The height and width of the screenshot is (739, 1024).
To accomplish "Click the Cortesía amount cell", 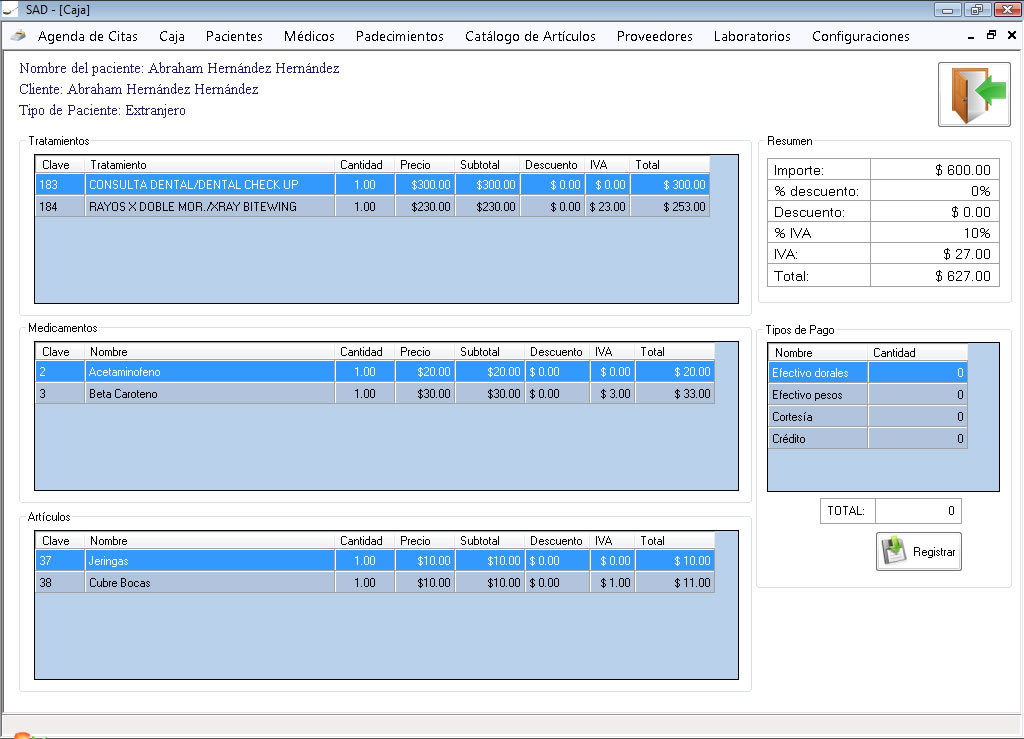I will tap(918, 417).
